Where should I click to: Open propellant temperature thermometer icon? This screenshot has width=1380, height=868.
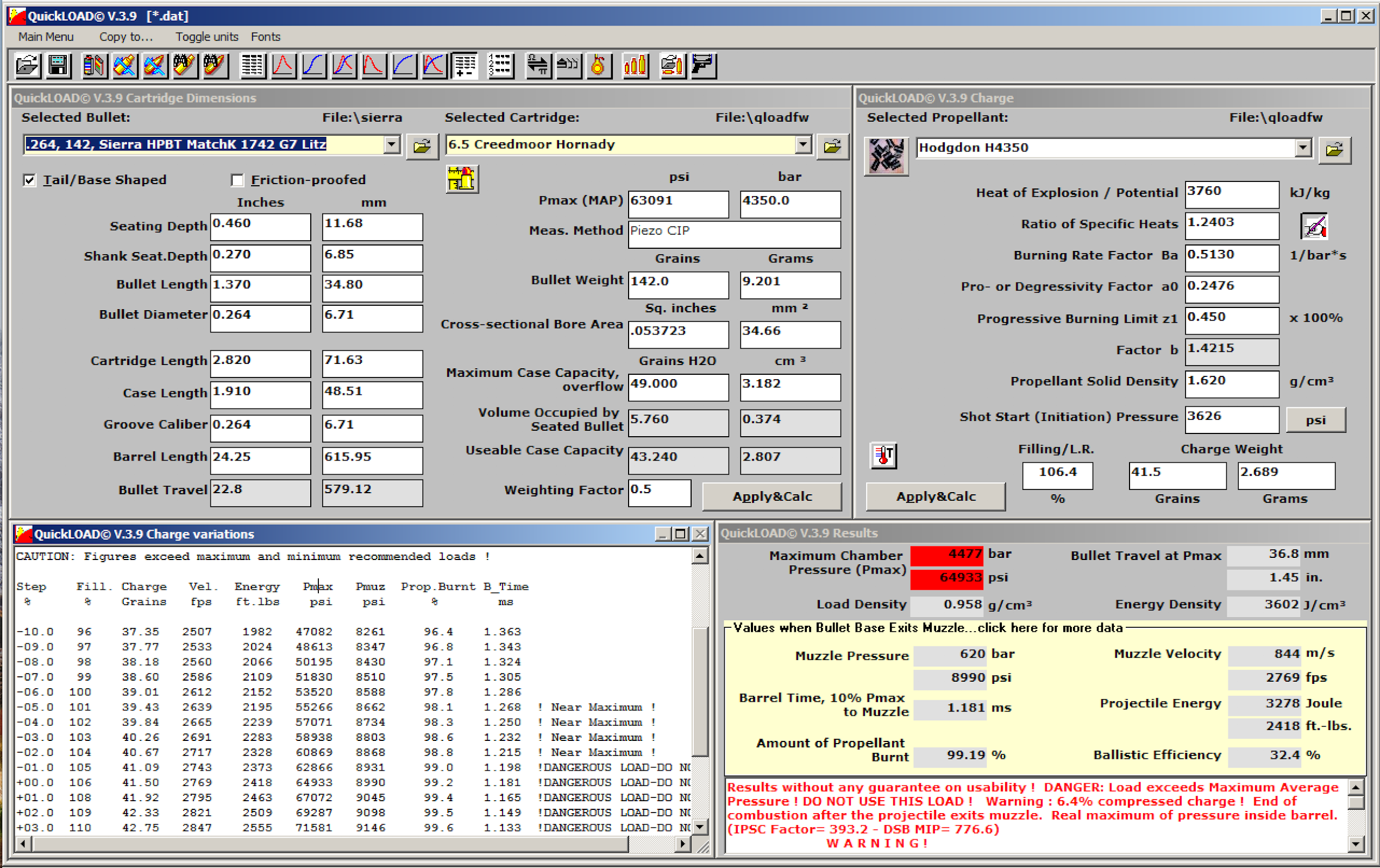883,456
